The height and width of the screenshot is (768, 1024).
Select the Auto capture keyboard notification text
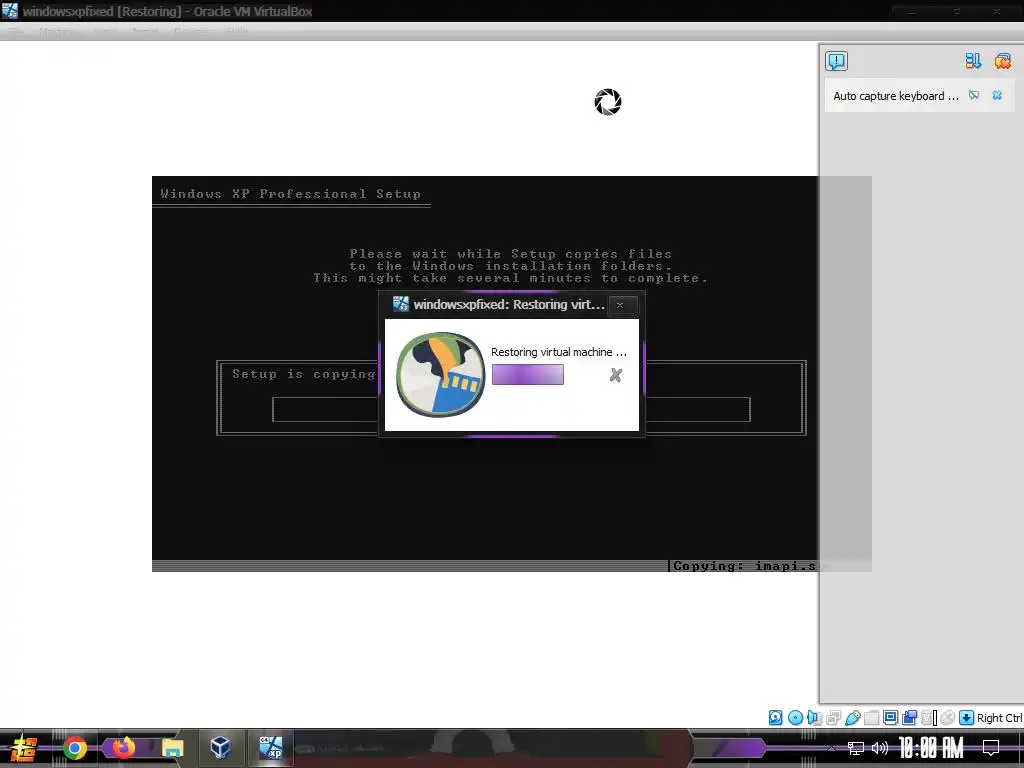coord(895,96)
